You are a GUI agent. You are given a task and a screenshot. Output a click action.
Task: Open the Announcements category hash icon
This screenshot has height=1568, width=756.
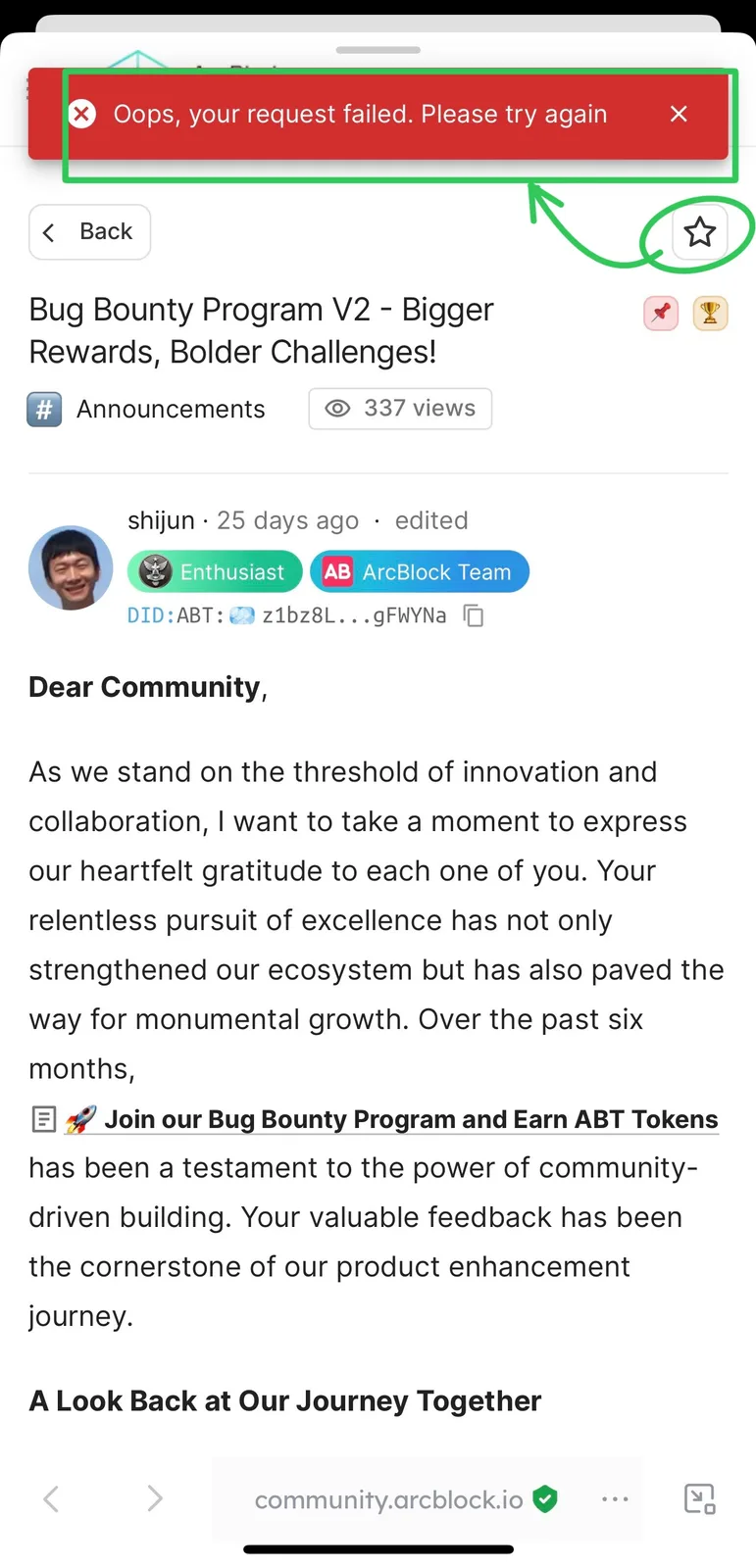[44, 410]
